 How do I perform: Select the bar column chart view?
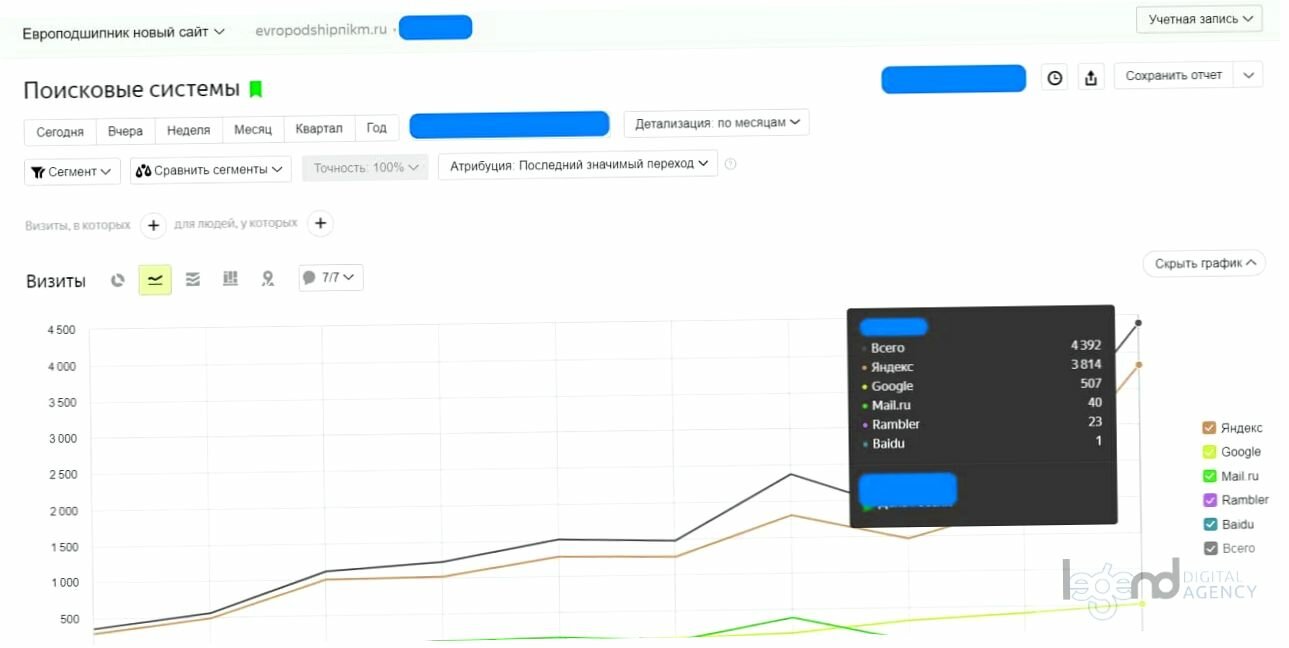click(230, 279)
